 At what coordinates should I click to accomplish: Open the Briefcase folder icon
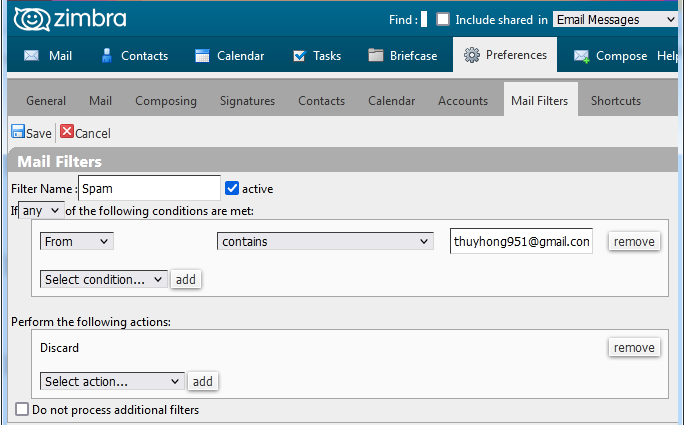point(376,55)
